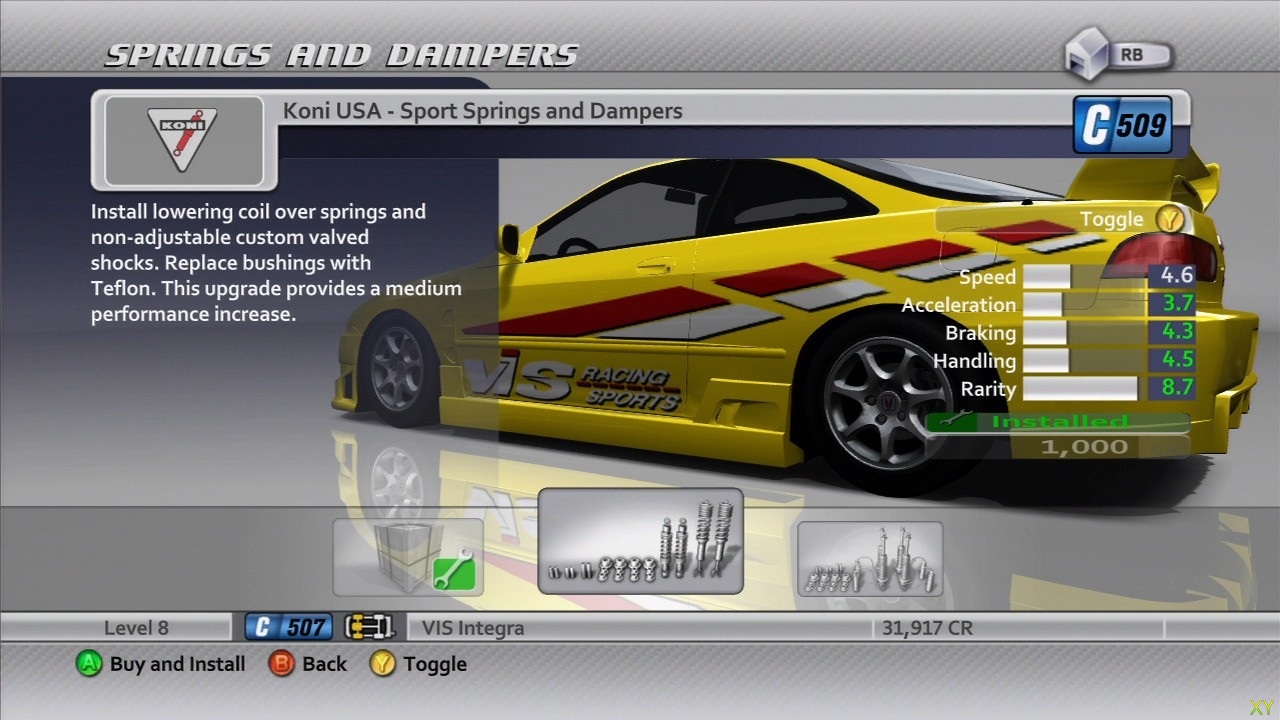
Task: Click the C 507 class badge in status bar
Action: tap(289, 628)
